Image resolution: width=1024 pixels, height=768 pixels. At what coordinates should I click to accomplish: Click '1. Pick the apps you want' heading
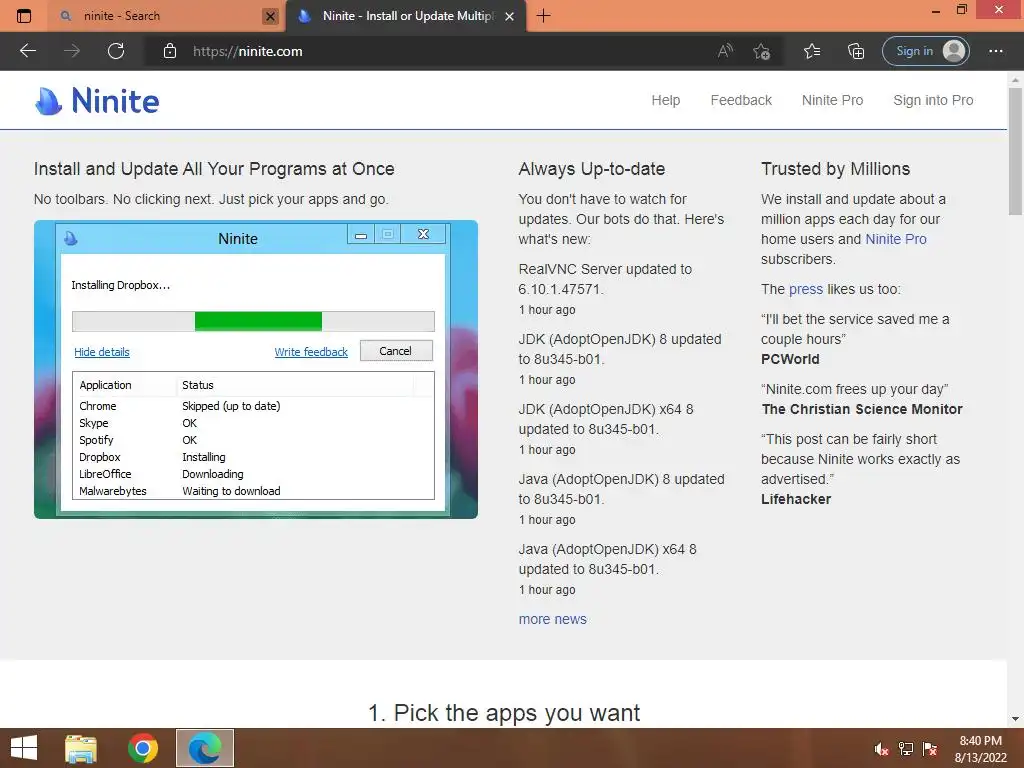(504, 712)
